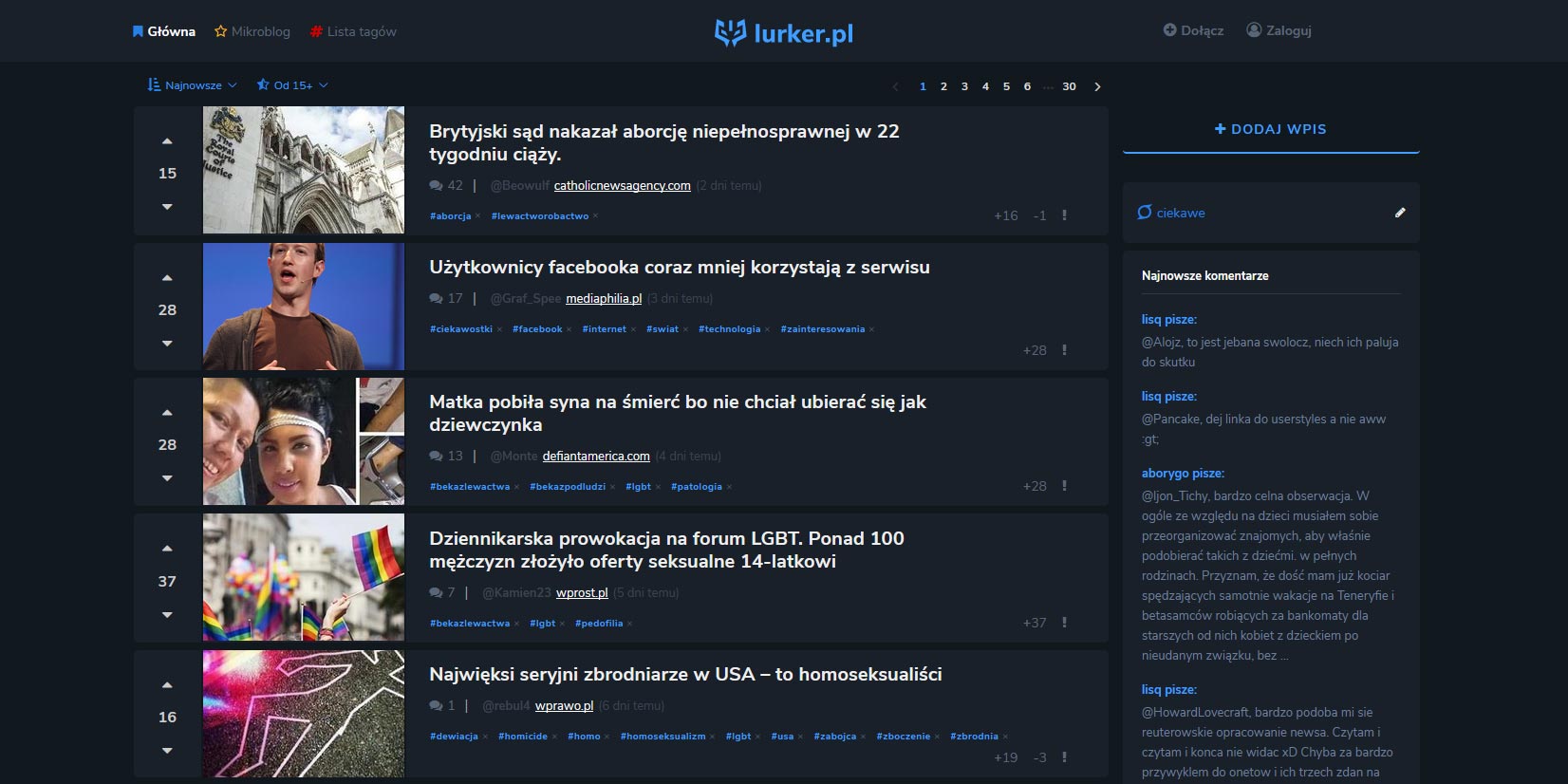Open the #zainteresowania tag
This screenshot has height=784, width=1568.
[822, 329]
